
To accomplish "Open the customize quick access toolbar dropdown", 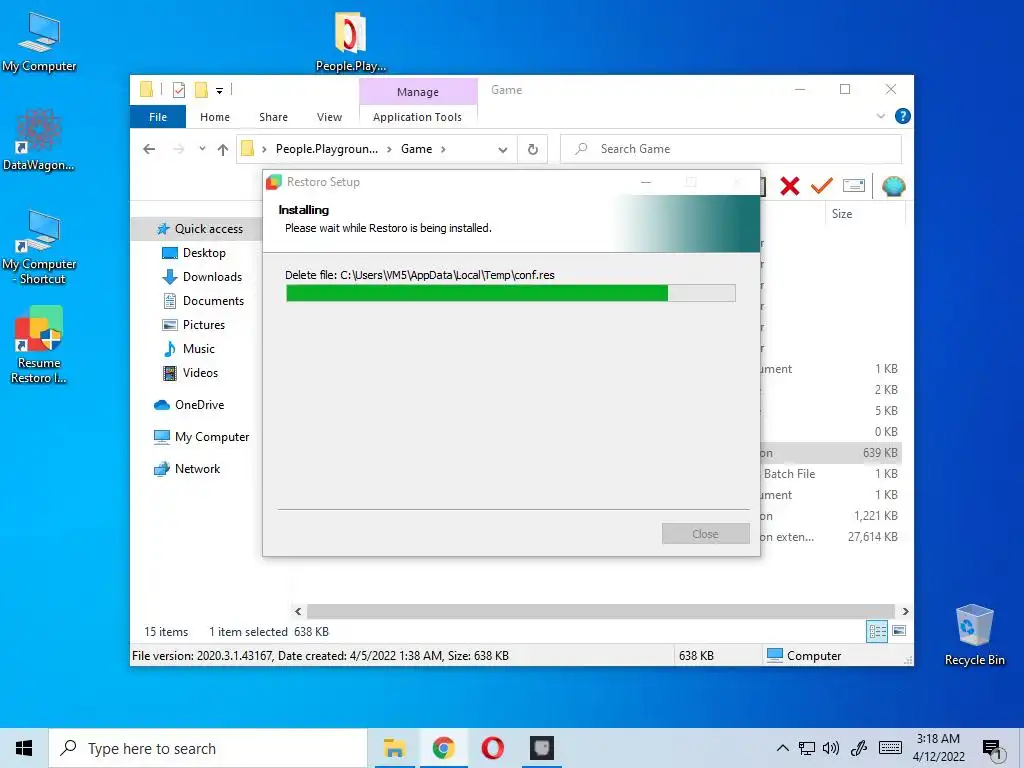I will tap(219, 91).
